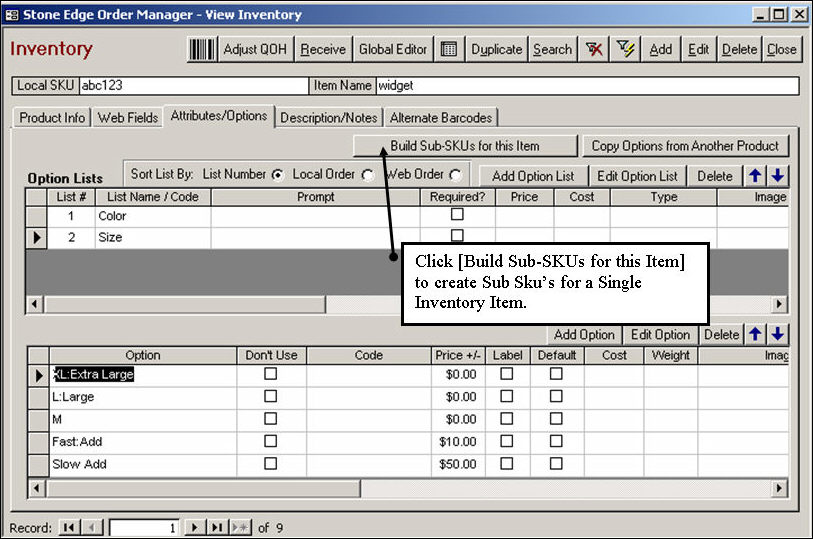Delete the selected option list
The height and width of the screenshot is (539, 813).
pyautogui.click(x=715, y=176)
